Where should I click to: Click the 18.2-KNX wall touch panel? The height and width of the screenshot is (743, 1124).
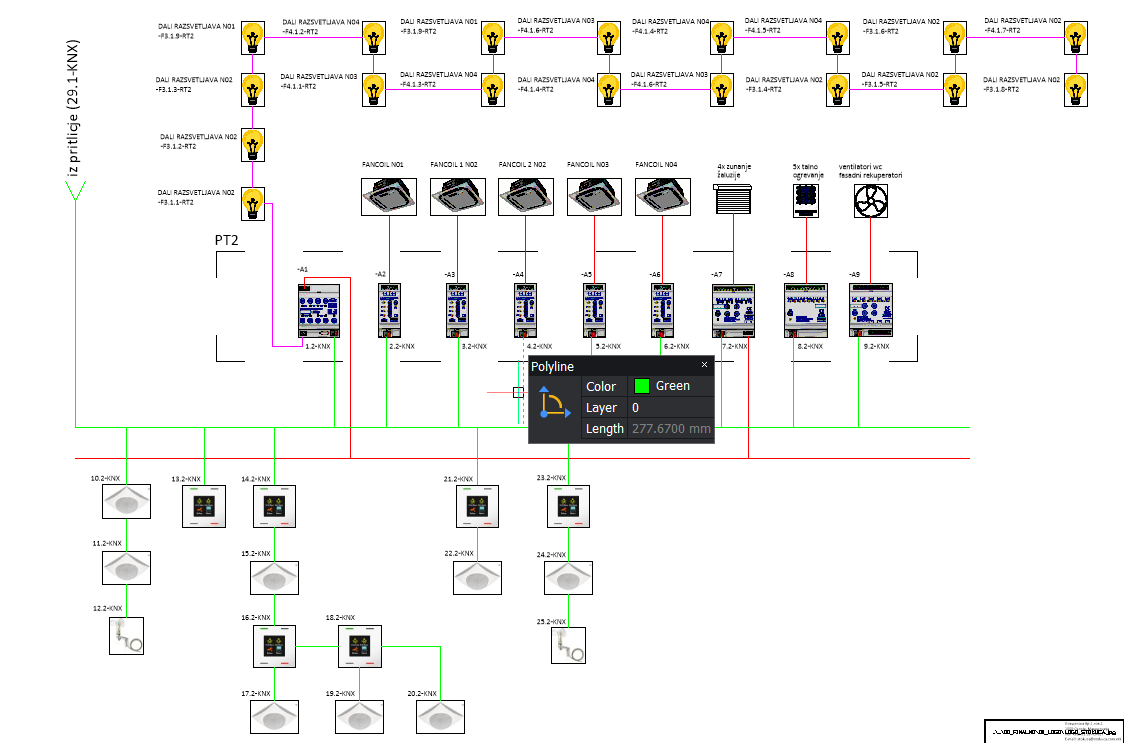point(360,648)
